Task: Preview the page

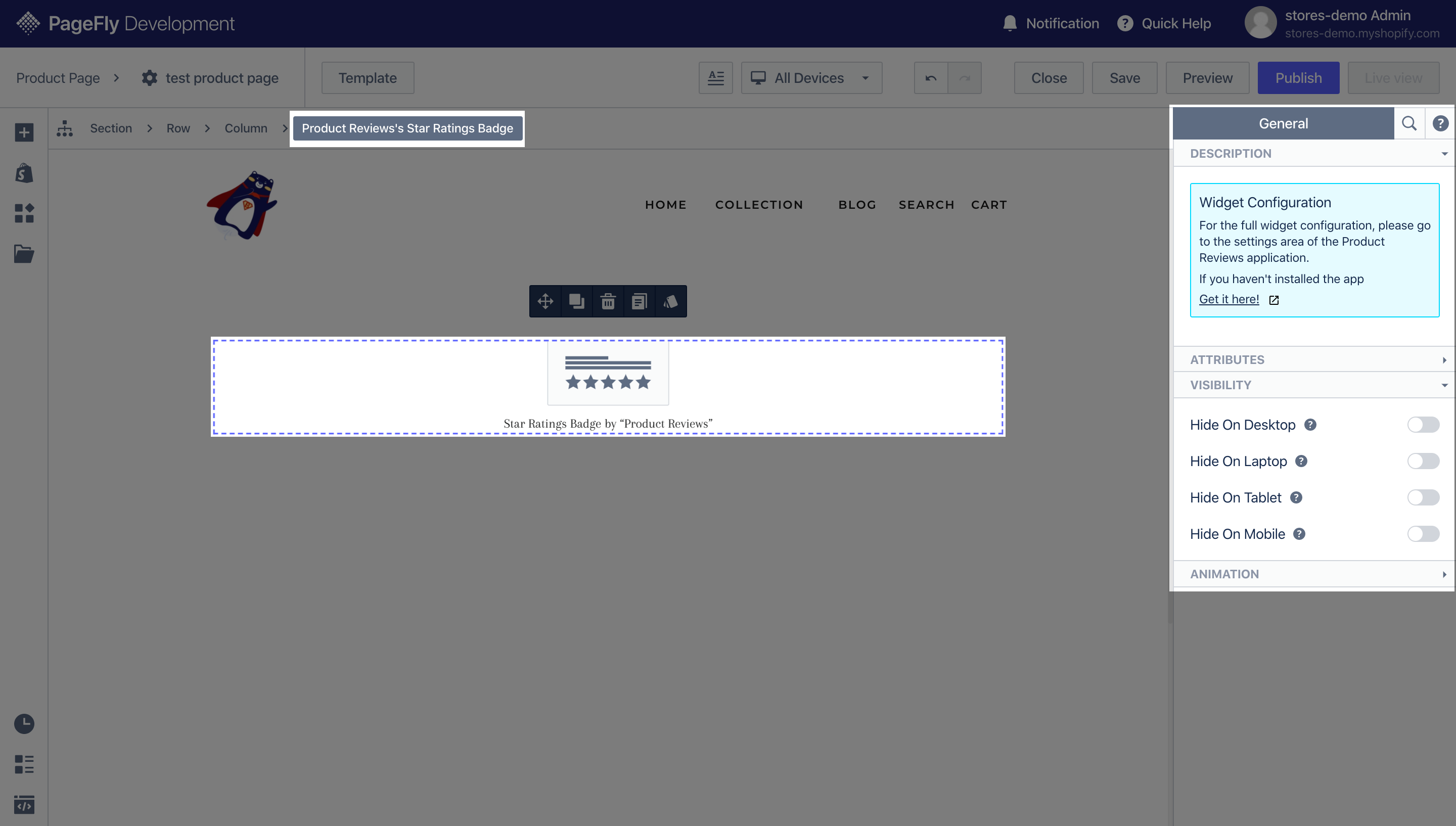Action: [x=1208, y=78]
